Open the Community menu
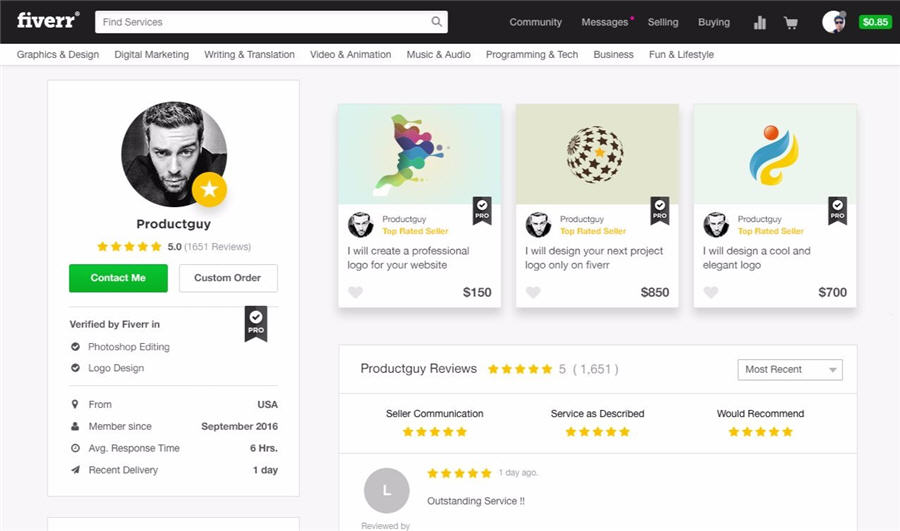 536,22
